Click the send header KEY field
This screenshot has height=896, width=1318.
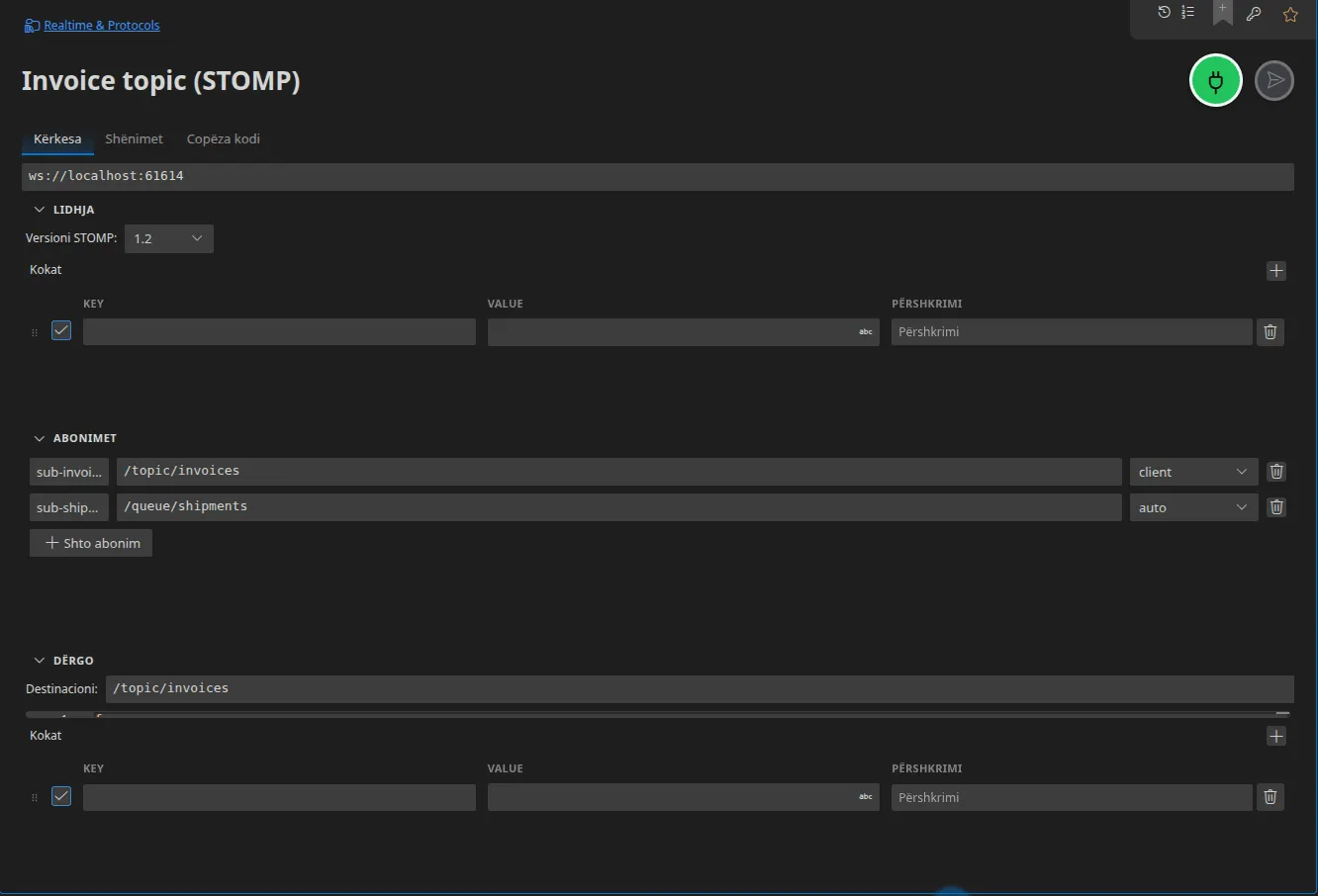[279, 797]
